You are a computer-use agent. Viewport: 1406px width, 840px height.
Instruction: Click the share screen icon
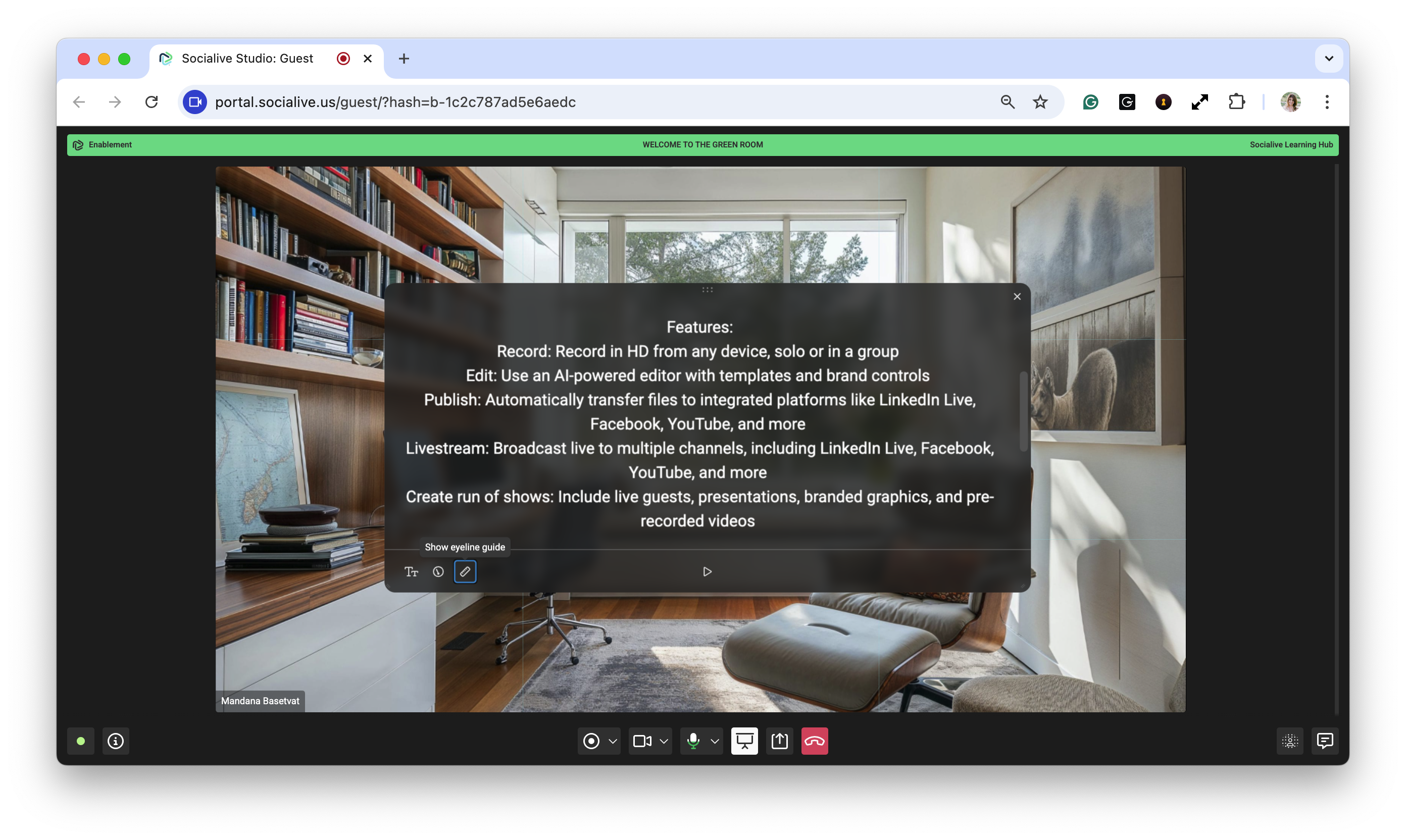point(779,741)
